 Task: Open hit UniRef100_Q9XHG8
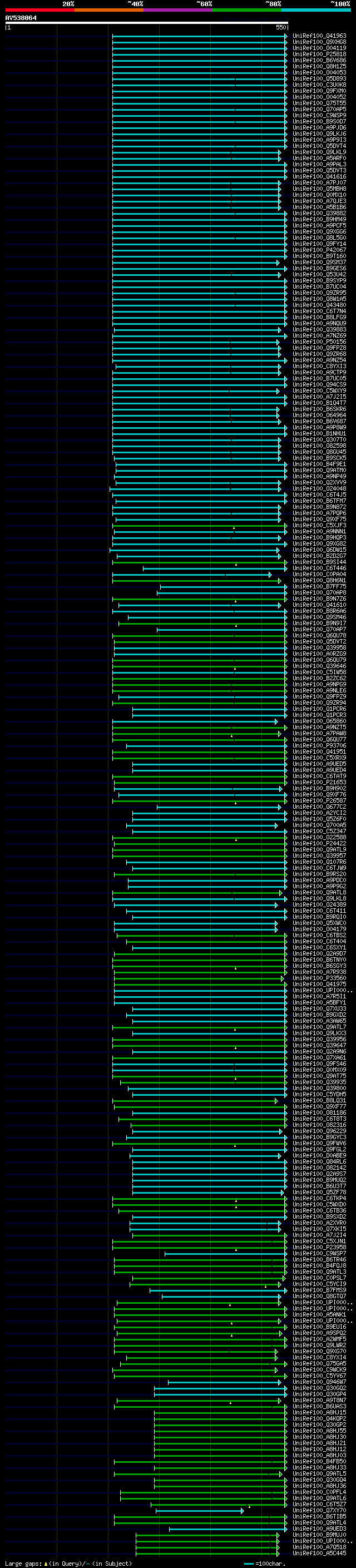tap(319, 42)
